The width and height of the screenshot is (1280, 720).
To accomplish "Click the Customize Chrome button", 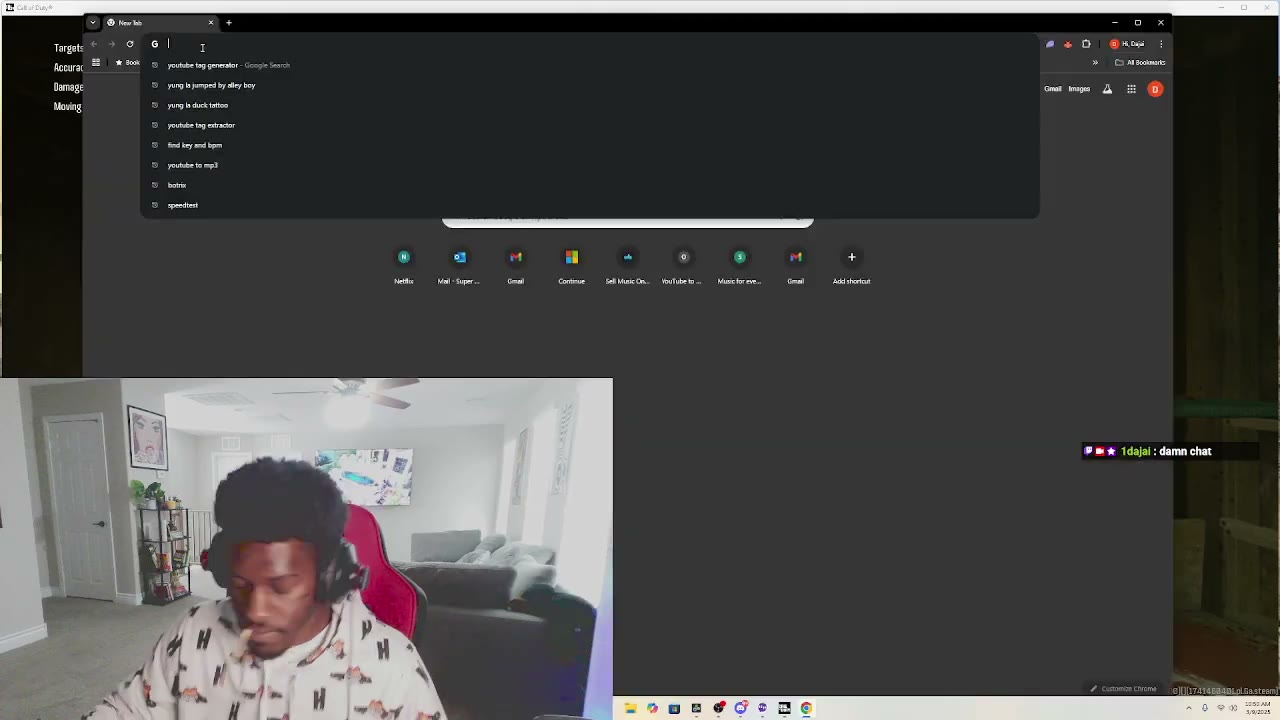I will click(1123, 689).
